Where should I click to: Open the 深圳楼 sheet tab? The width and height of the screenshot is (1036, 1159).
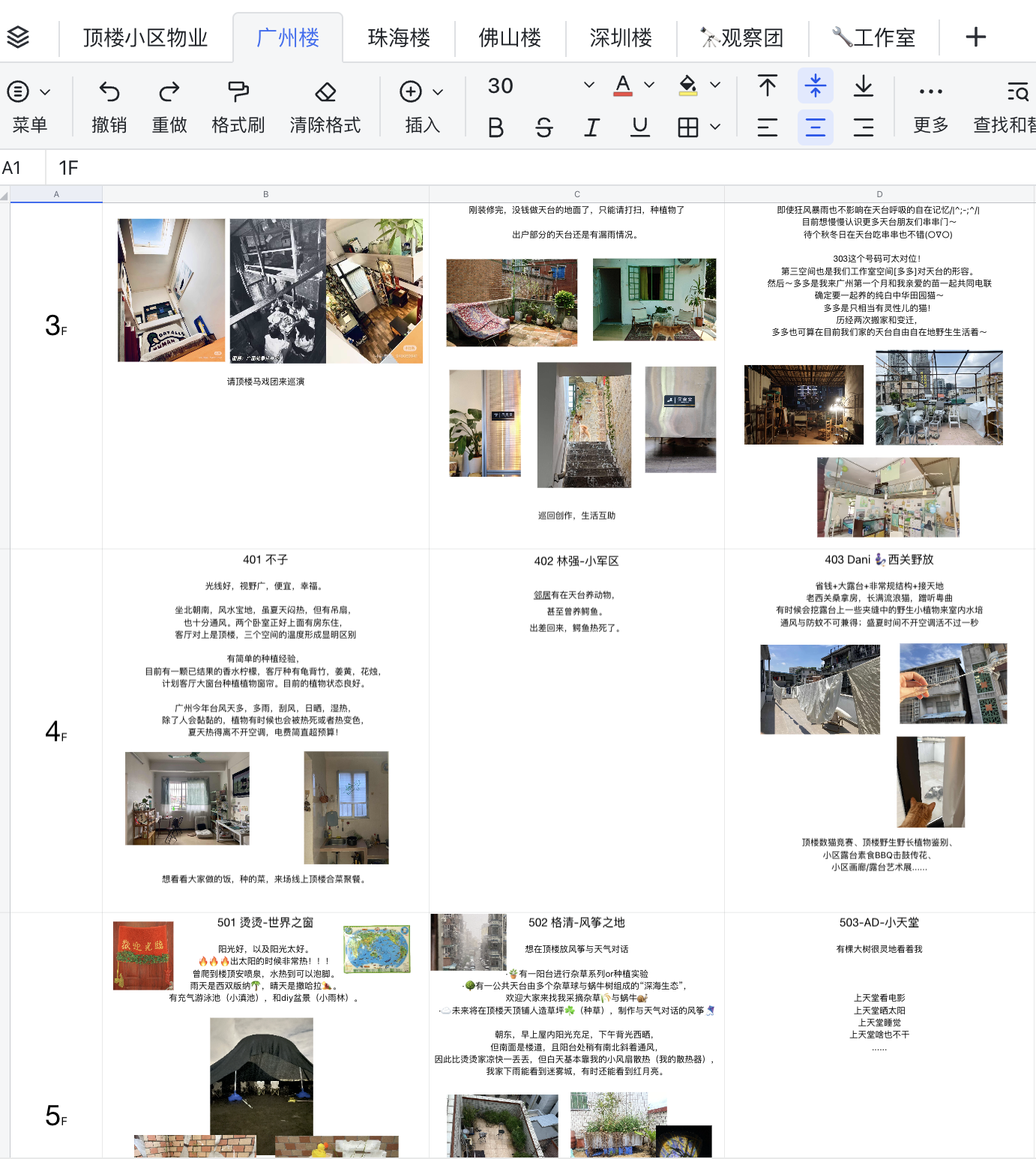point(621,37)
